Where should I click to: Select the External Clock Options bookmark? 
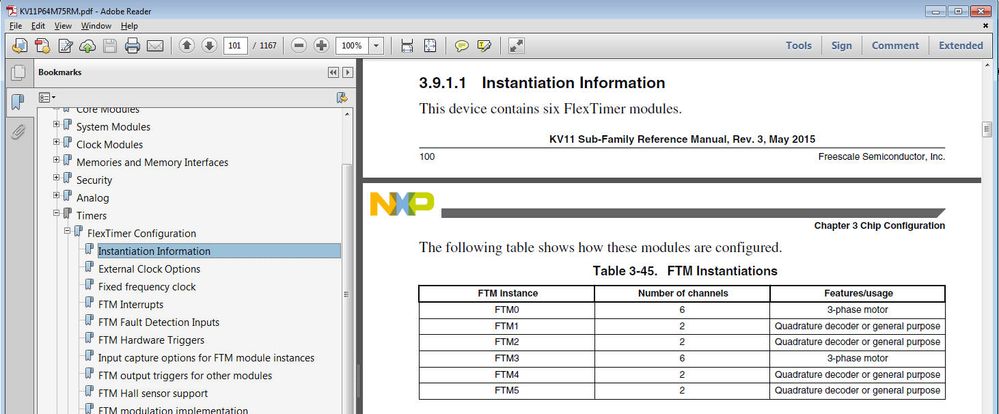pos(149,269)
